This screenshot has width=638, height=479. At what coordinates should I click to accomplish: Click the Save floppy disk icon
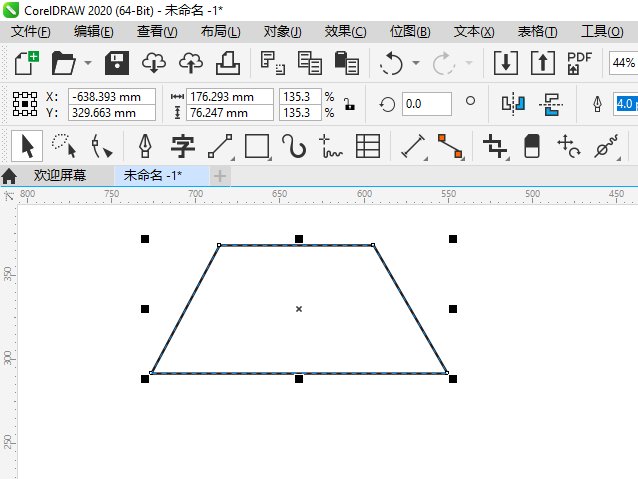116,63
